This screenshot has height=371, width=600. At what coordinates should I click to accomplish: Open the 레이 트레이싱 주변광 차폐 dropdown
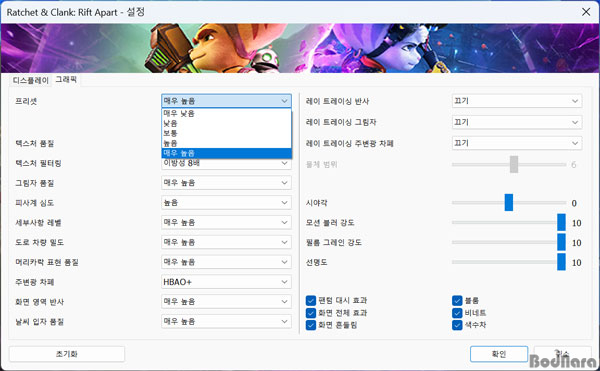(x=517, y=143)
